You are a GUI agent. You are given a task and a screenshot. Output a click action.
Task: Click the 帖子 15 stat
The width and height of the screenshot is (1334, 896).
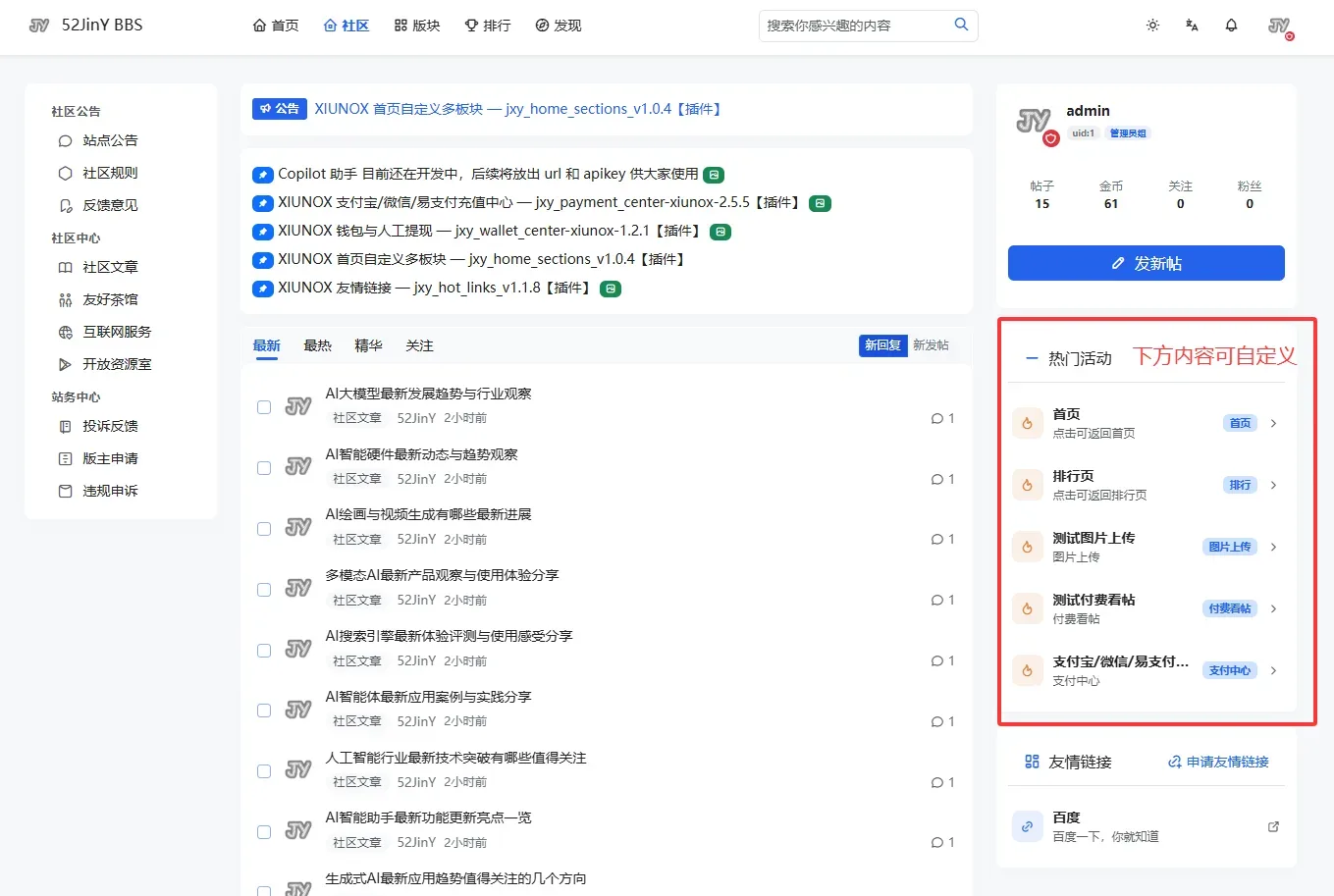click(x=1041, y=194)
